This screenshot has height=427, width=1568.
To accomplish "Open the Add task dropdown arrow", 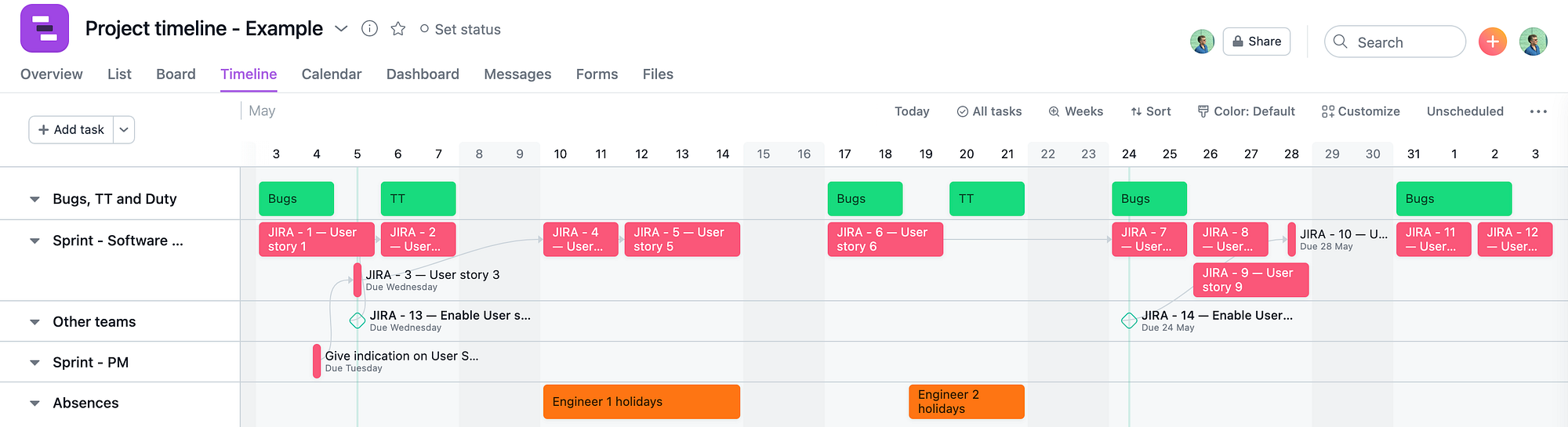I will 124,130.
